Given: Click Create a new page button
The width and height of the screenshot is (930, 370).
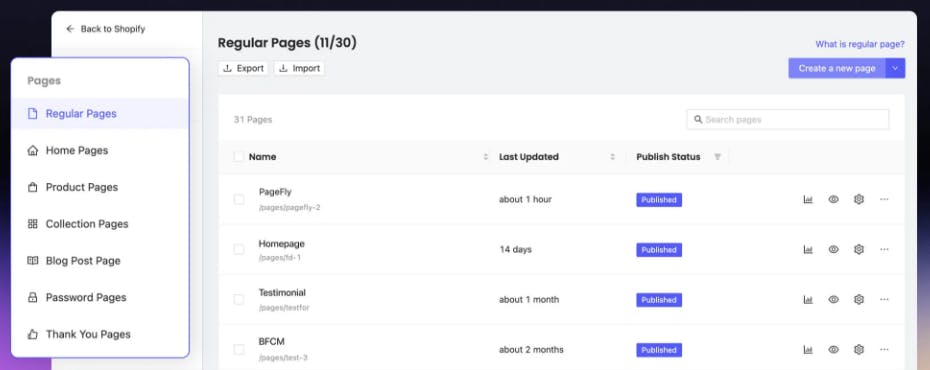Looking at the screenshot, I should pyautogui.click(x=837, y=68).
